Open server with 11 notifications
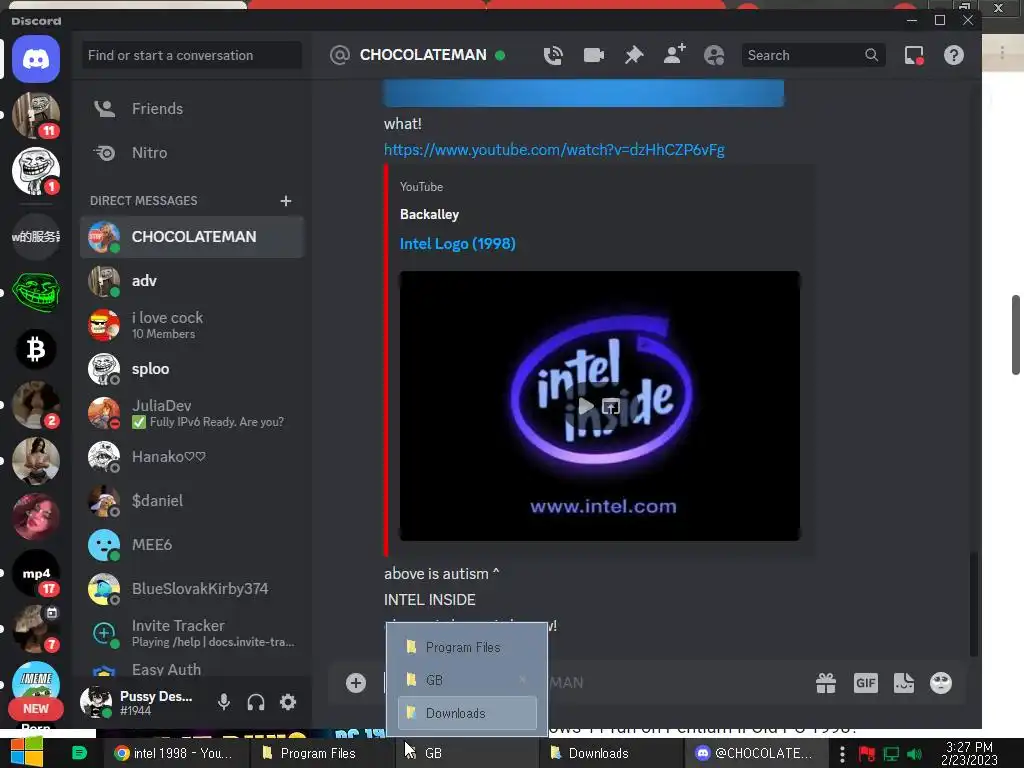Screen dimensions: 1024x768 (36, 116)
